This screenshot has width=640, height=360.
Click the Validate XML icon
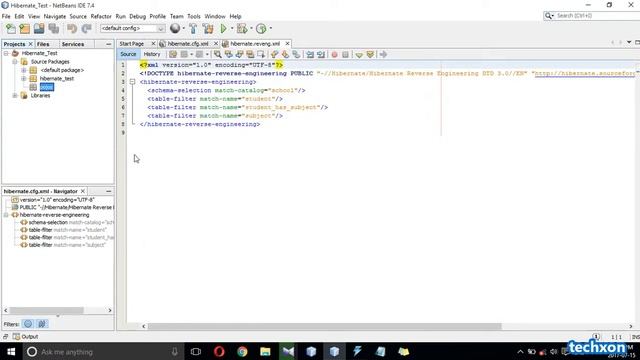tap(370, 54)
